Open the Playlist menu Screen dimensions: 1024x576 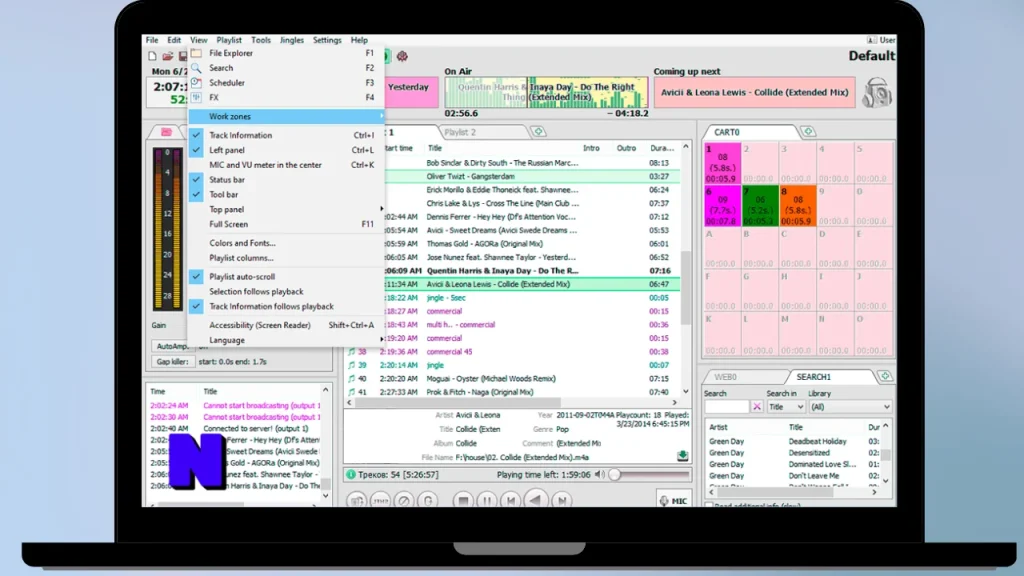point(229,40)
